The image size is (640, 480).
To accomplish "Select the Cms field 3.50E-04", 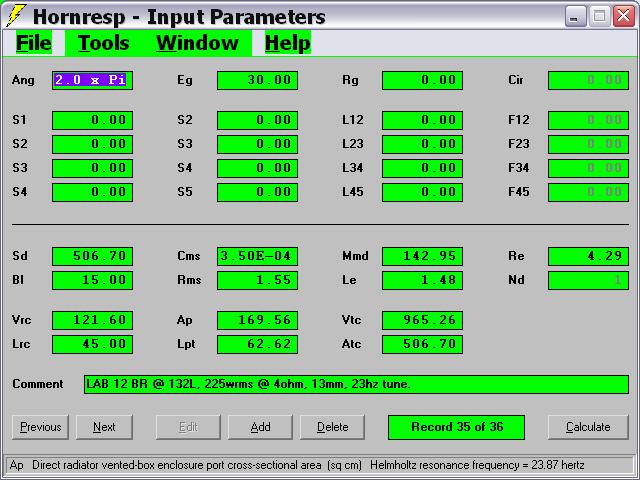I will coord(257,256).
